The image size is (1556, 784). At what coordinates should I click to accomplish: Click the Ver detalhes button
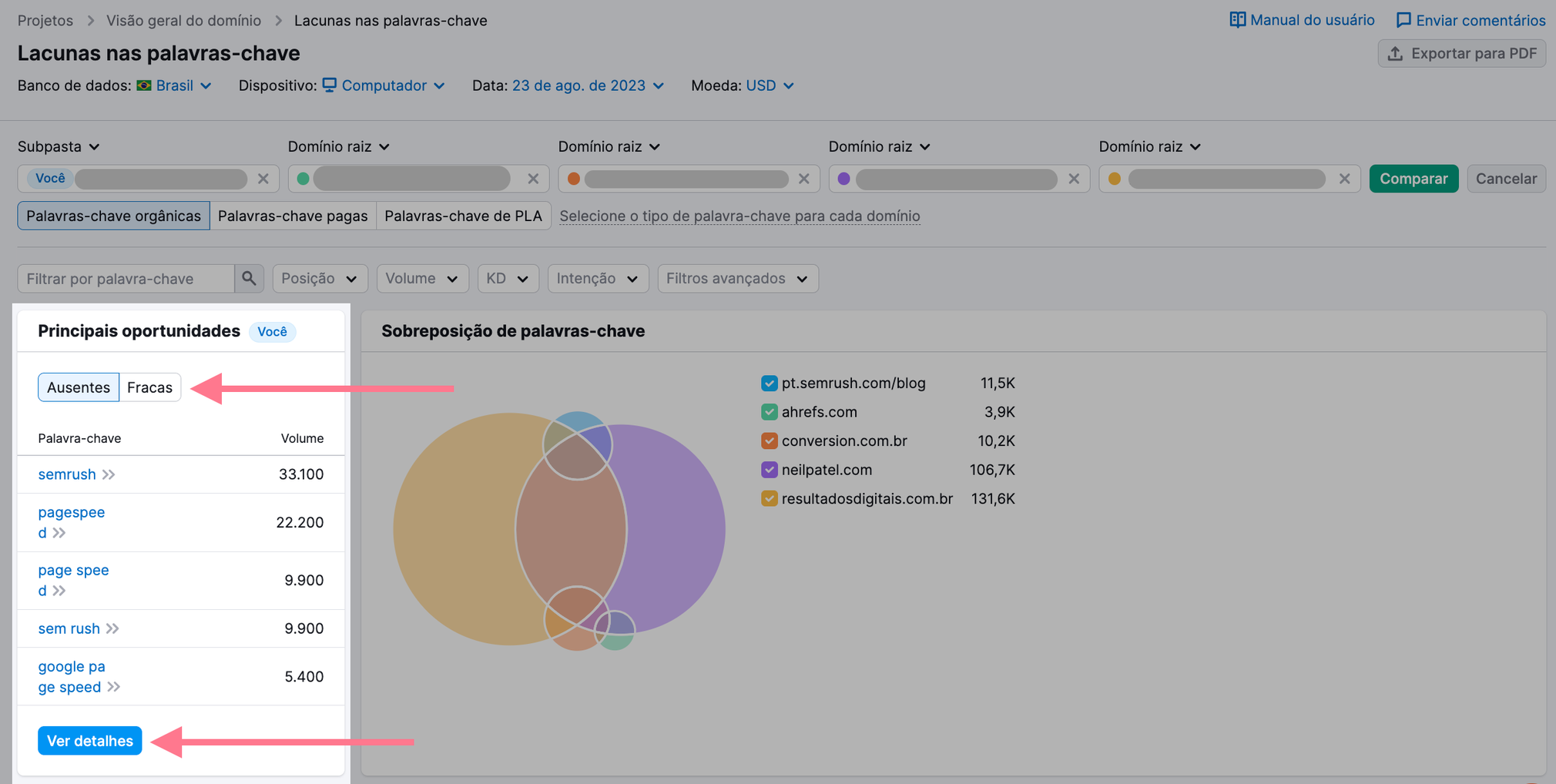point(90,741)
